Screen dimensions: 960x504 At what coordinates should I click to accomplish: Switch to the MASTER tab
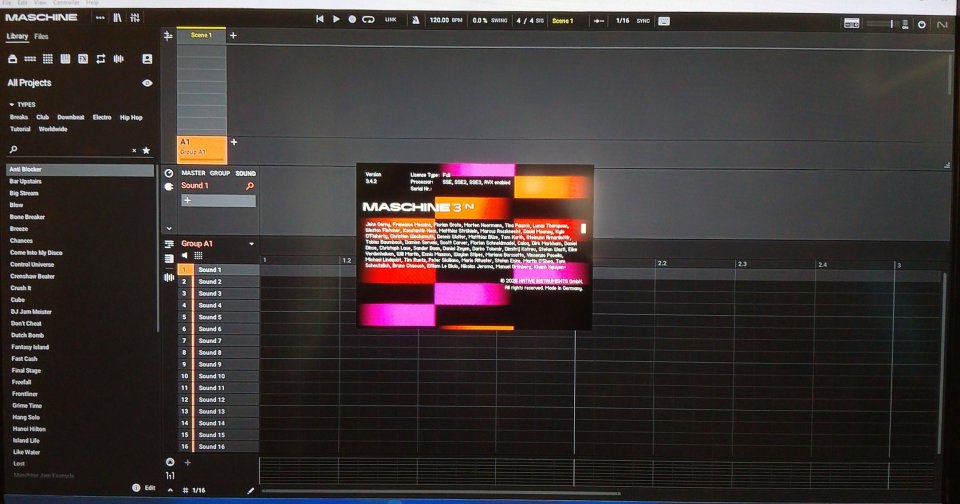click(x=193, y=173)
